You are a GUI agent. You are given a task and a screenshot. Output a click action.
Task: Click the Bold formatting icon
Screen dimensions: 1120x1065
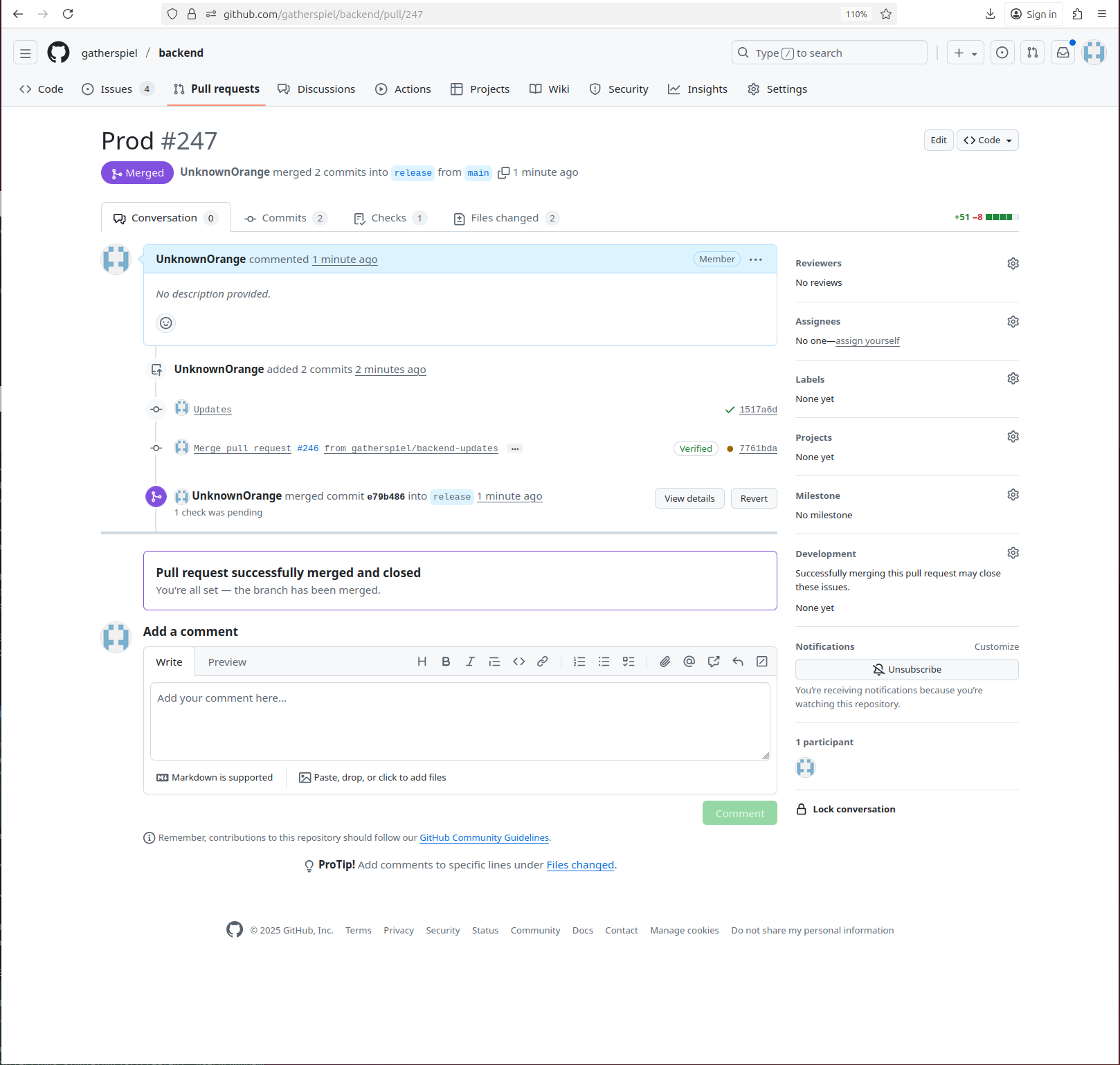point(446,662)
